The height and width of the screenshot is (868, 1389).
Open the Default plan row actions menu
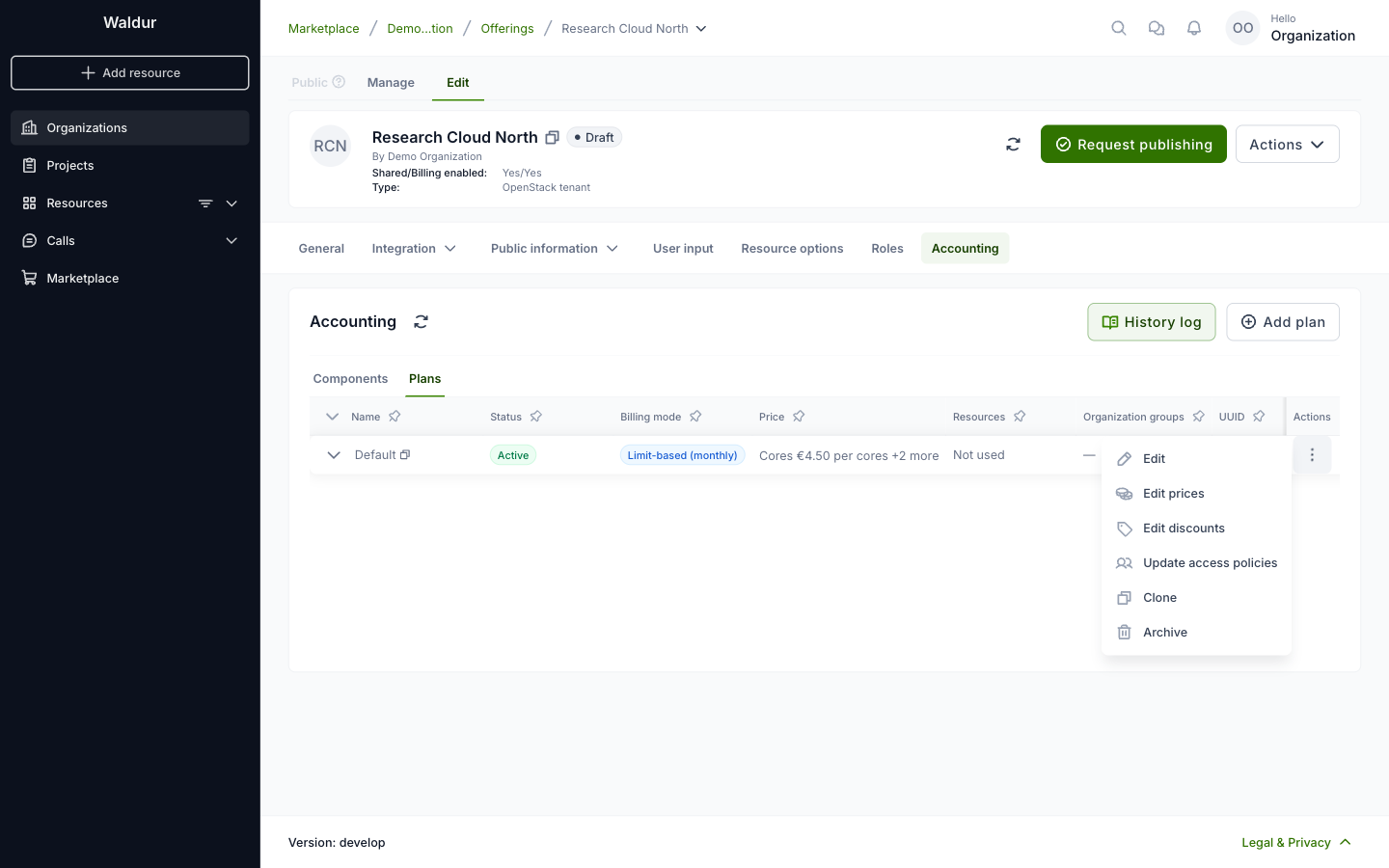tap(1312, 454)
